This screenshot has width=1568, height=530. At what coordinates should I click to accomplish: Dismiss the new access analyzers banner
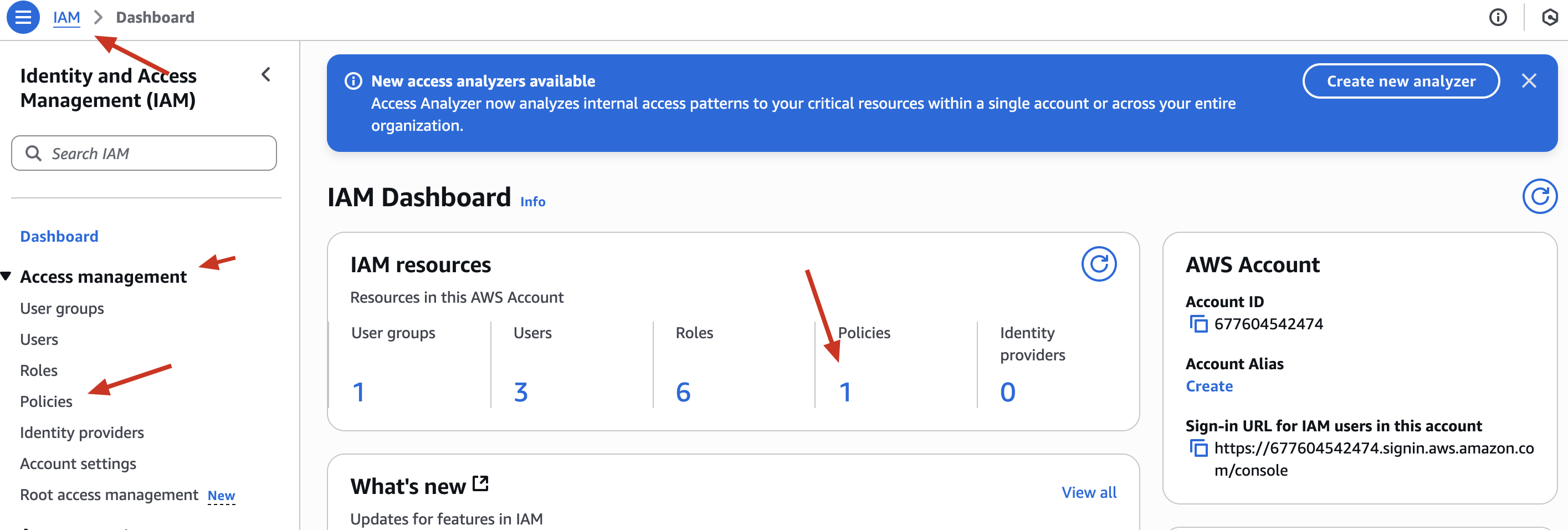tap(1529, 80)
